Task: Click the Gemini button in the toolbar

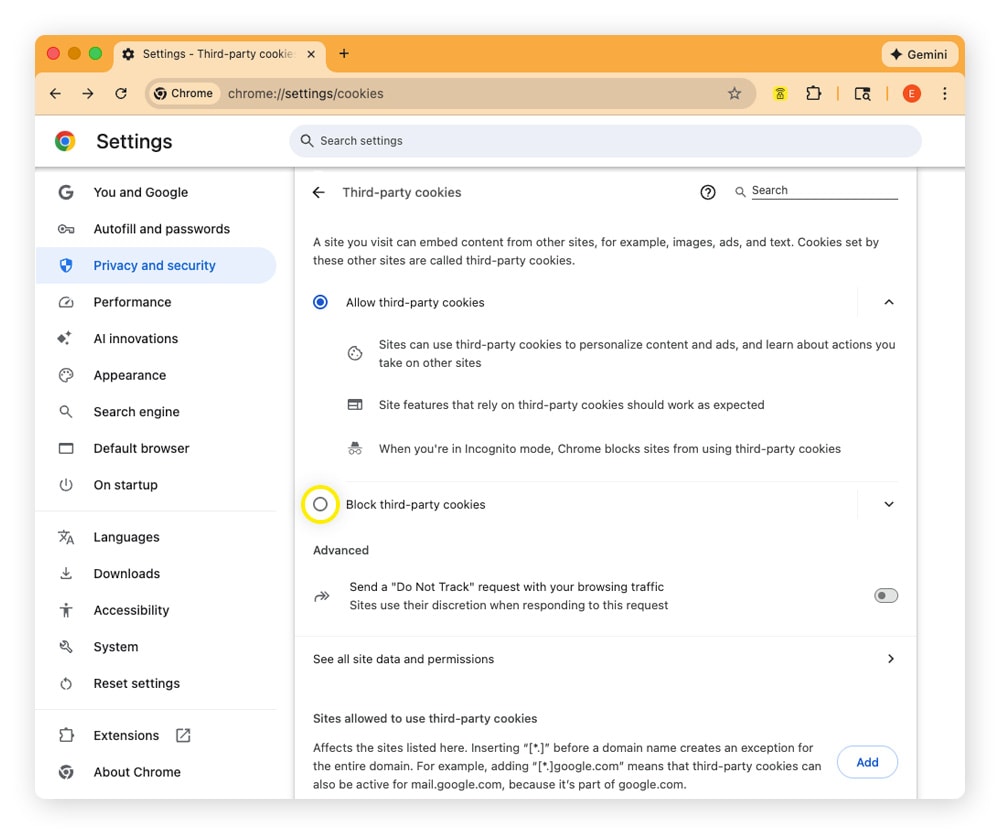Action: 919,54
